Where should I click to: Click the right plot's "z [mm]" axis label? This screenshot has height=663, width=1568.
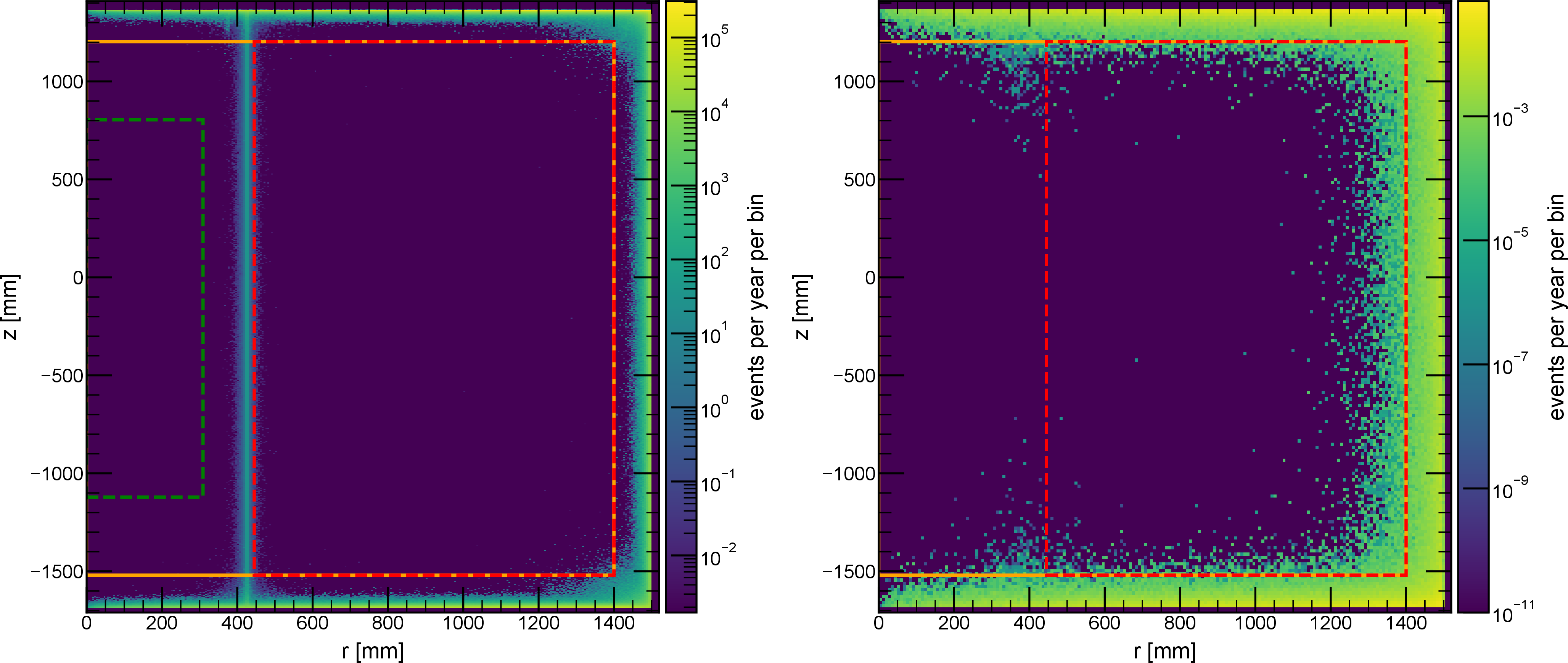pos(802,307)
